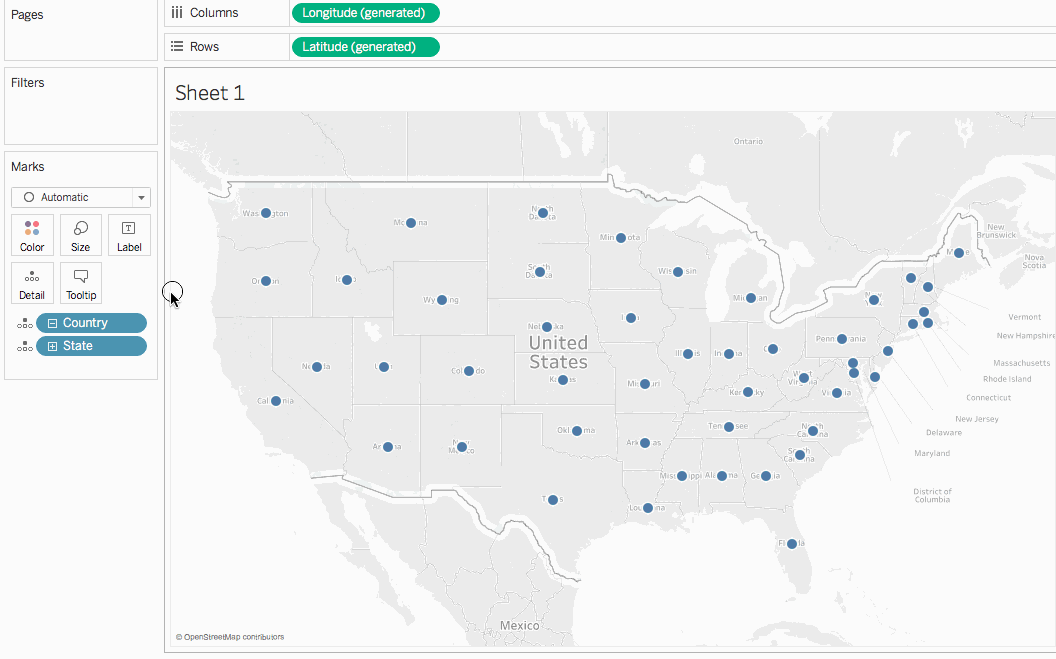
Task: Click the Detail button on the Marks card
Action: point(32,283)
